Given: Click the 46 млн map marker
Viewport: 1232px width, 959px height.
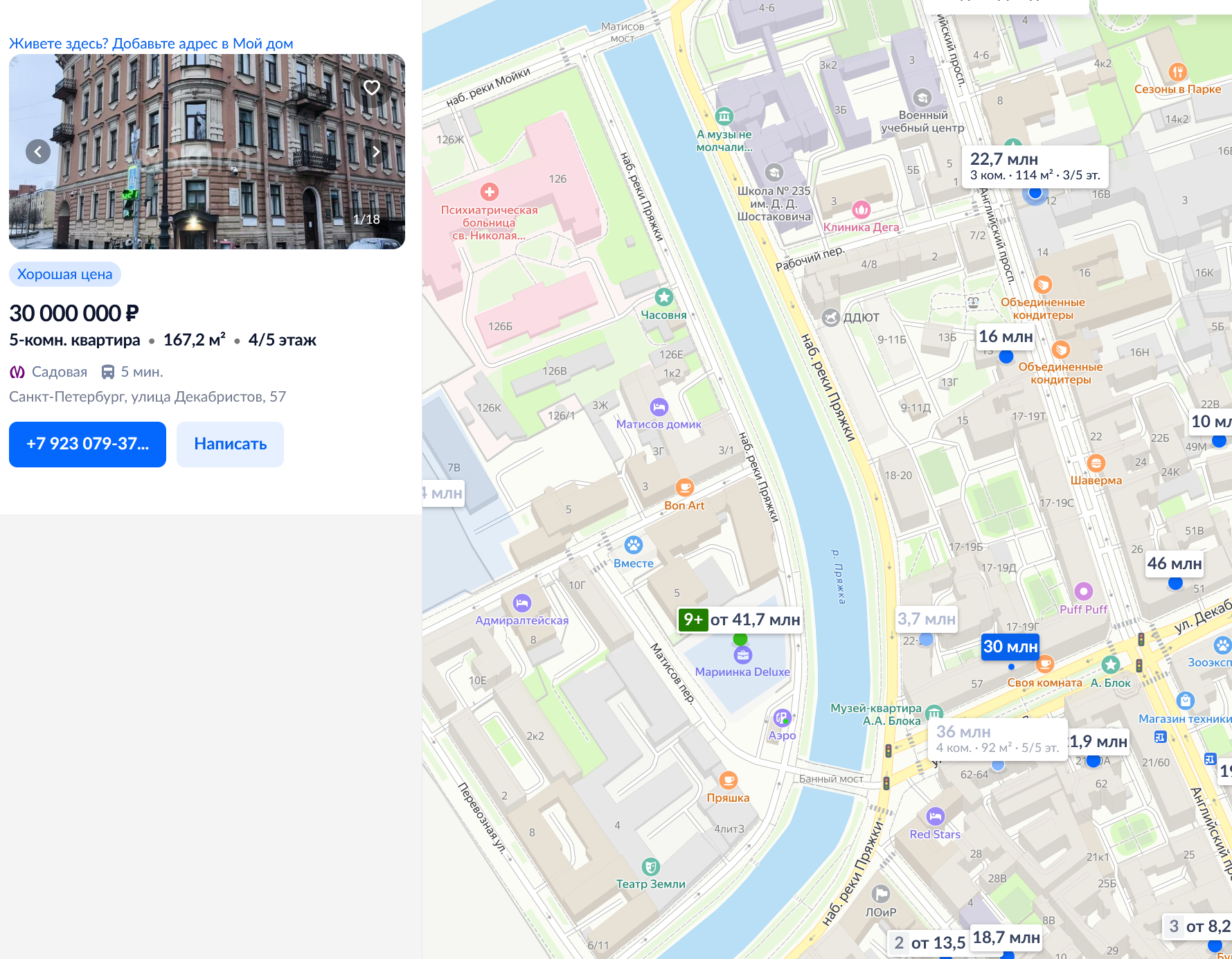Looking at the screenshot, I should tap(1175, 564).
